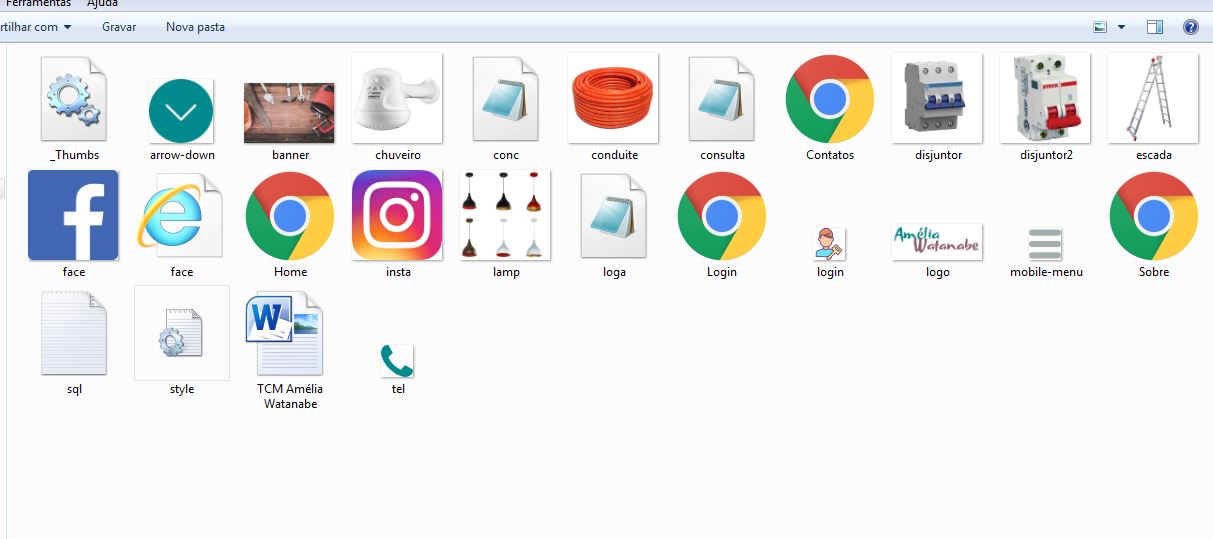Image resolution: width=1213 pixels, height=539 pixels.
Task: Select the escada ladder image
Action: (1153, 98)
